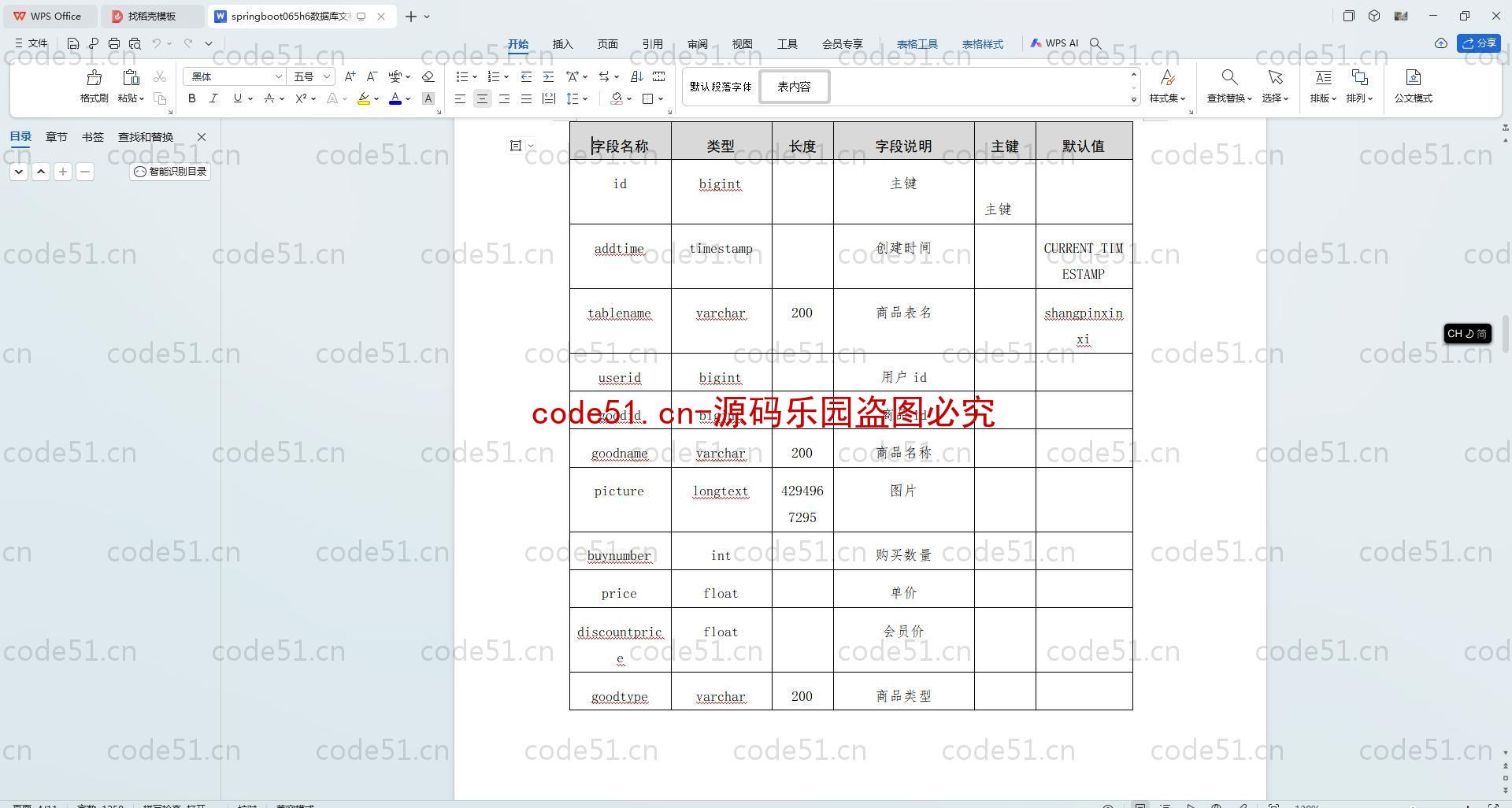Click the 找稻壳模板 document tab
The image size is (1512, 808).
click(x=152, y=16)
